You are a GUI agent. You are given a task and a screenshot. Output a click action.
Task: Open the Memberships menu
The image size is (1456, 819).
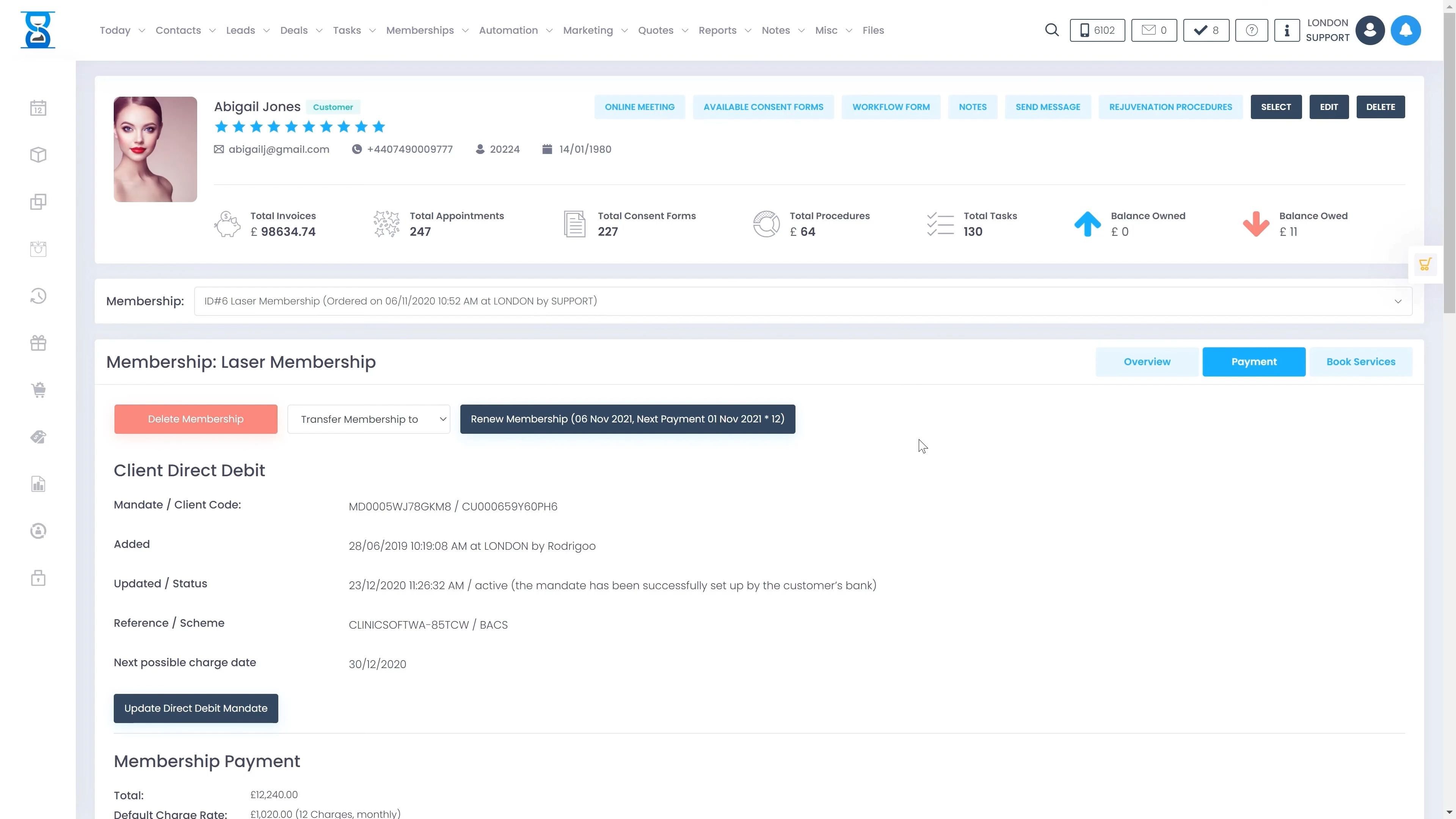click(x=420, y=30)
